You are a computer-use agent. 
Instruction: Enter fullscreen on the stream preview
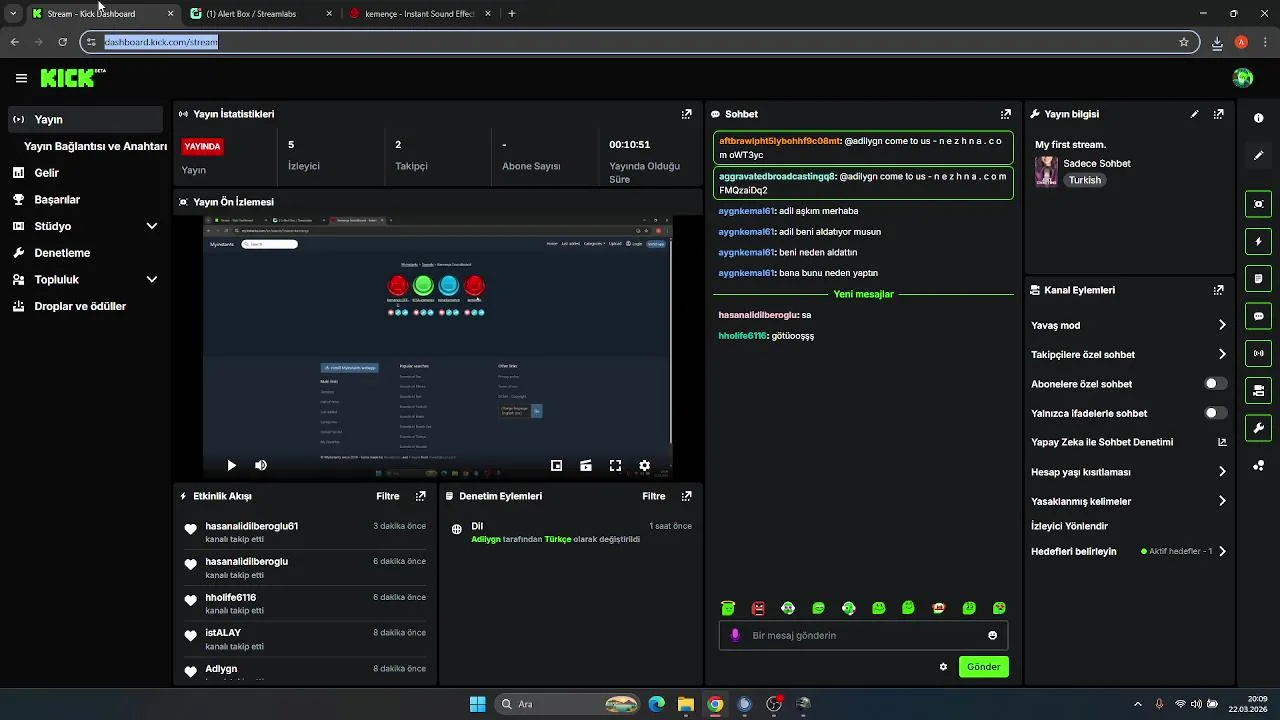(615, 465)
